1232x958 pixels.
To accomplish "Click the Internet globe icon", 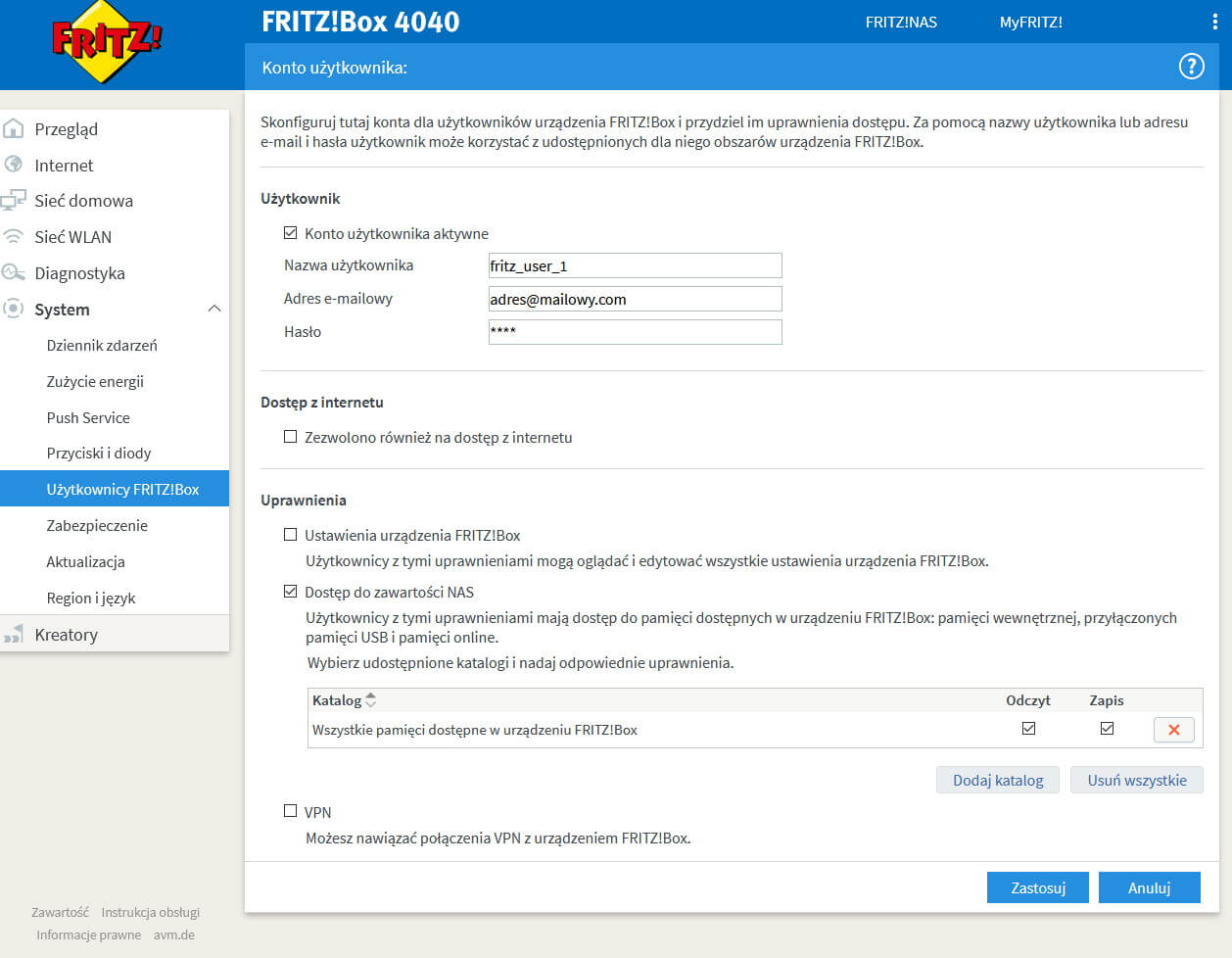I will pyautogui.click(x=14, y=165).
